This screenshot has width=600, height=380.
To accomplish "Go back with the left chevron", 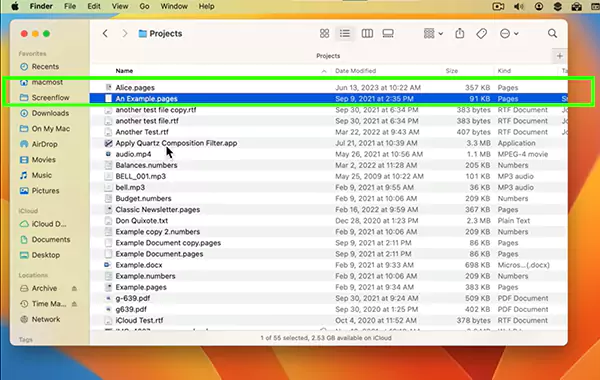I will pos(105,34).
